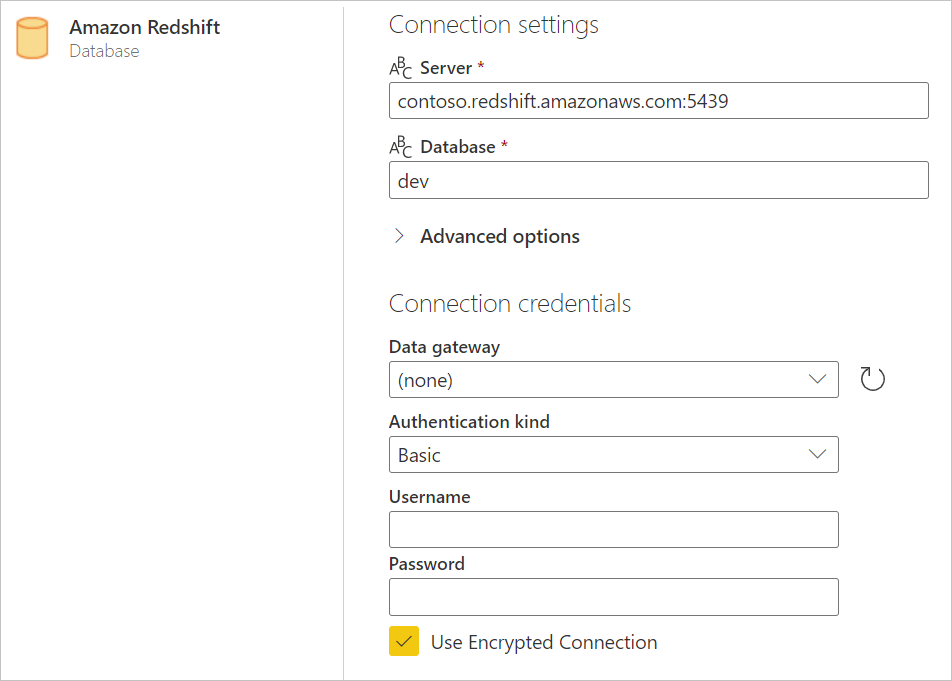Image resolution: width=952 pixels, height=681 pixels.
Task: Open the Data gateway dropdown
Action: pos(613,379)
